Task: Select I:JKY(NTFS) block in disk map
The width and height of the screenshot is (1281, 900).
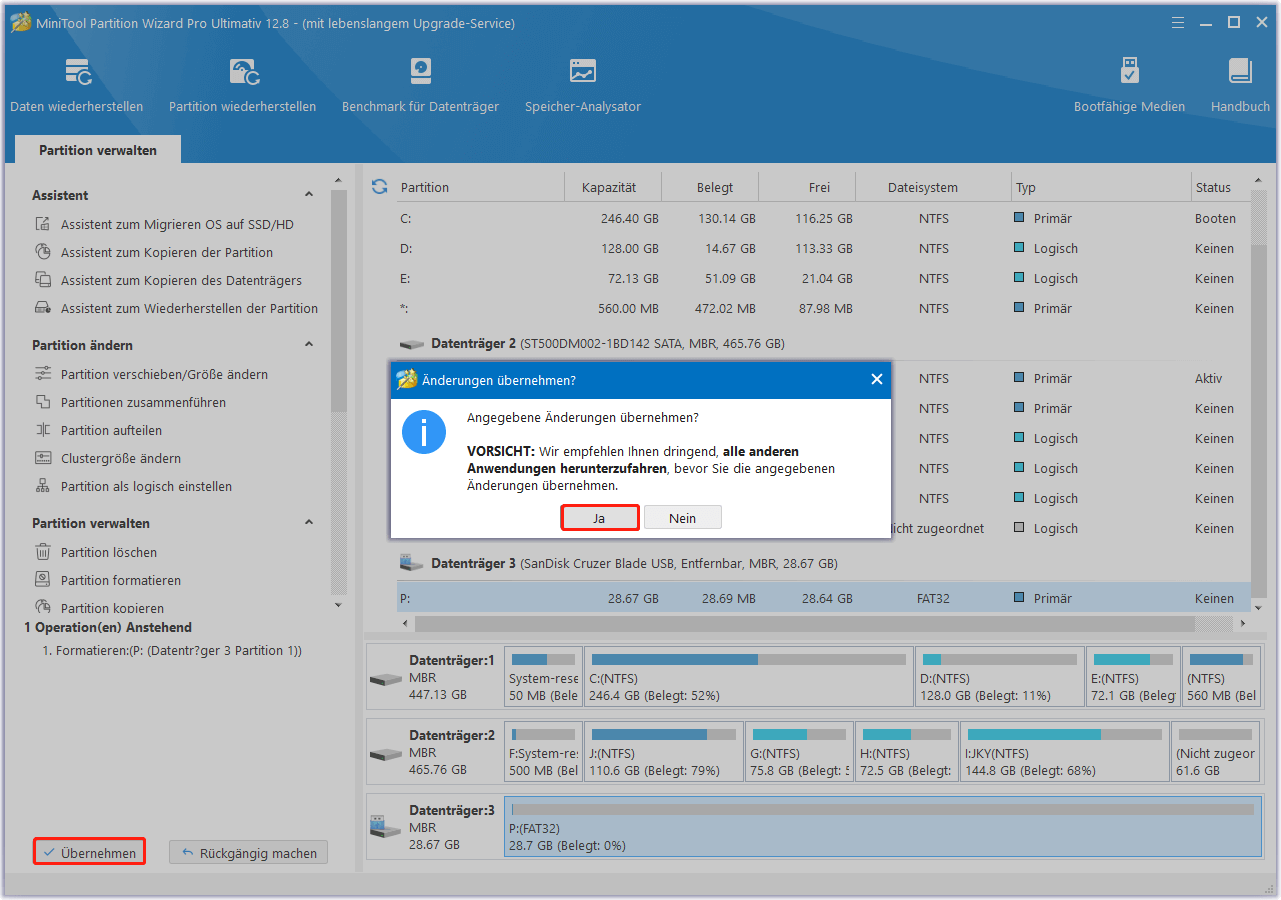Action: (1064, 751)
